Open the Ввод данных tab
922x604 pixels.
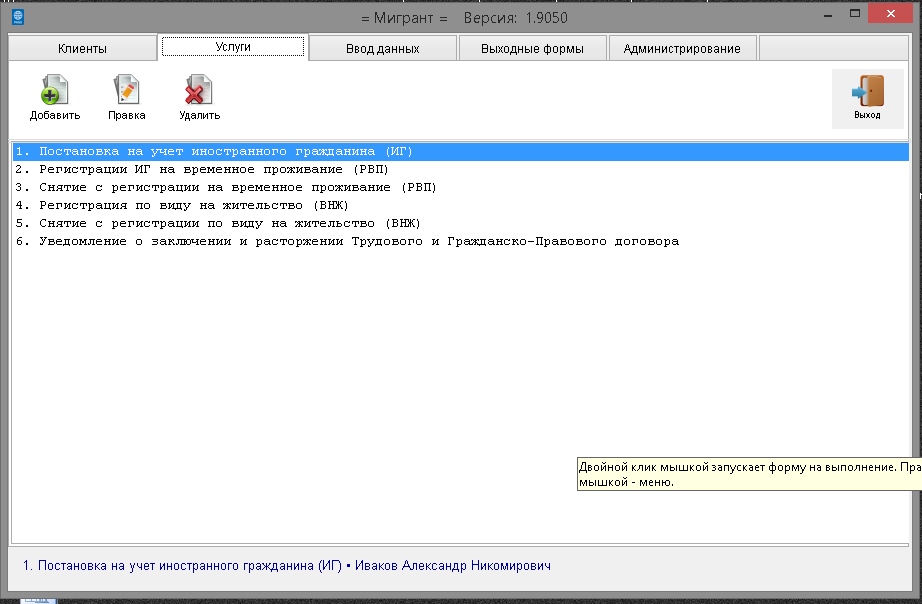tap(382, 48)
